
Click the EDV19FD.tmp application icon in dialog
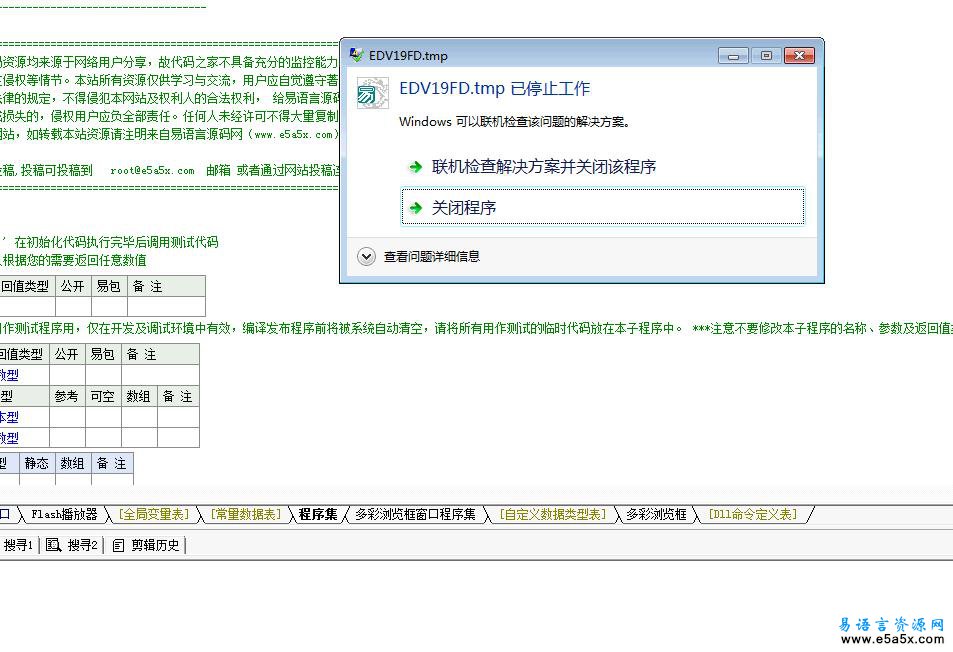coord(372,93)
